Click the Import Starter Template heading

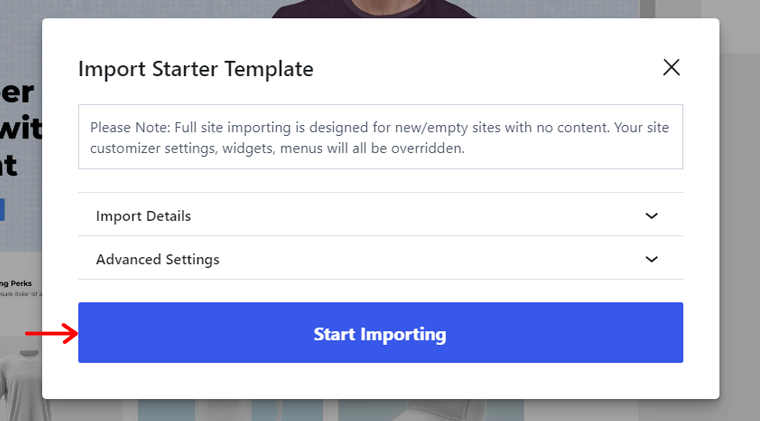click(x=196, y=69)
